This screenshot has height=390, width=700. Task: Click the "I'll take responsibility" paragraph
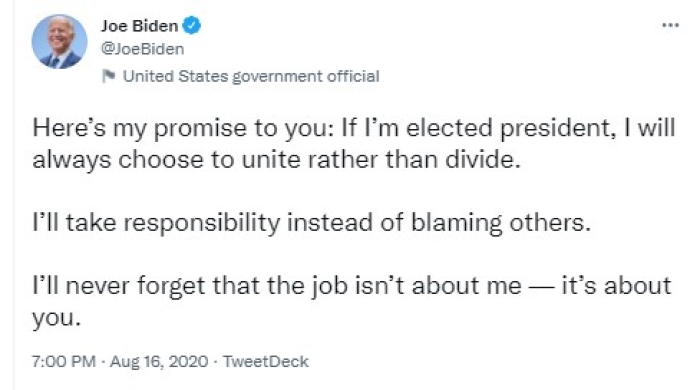point(312,223)
